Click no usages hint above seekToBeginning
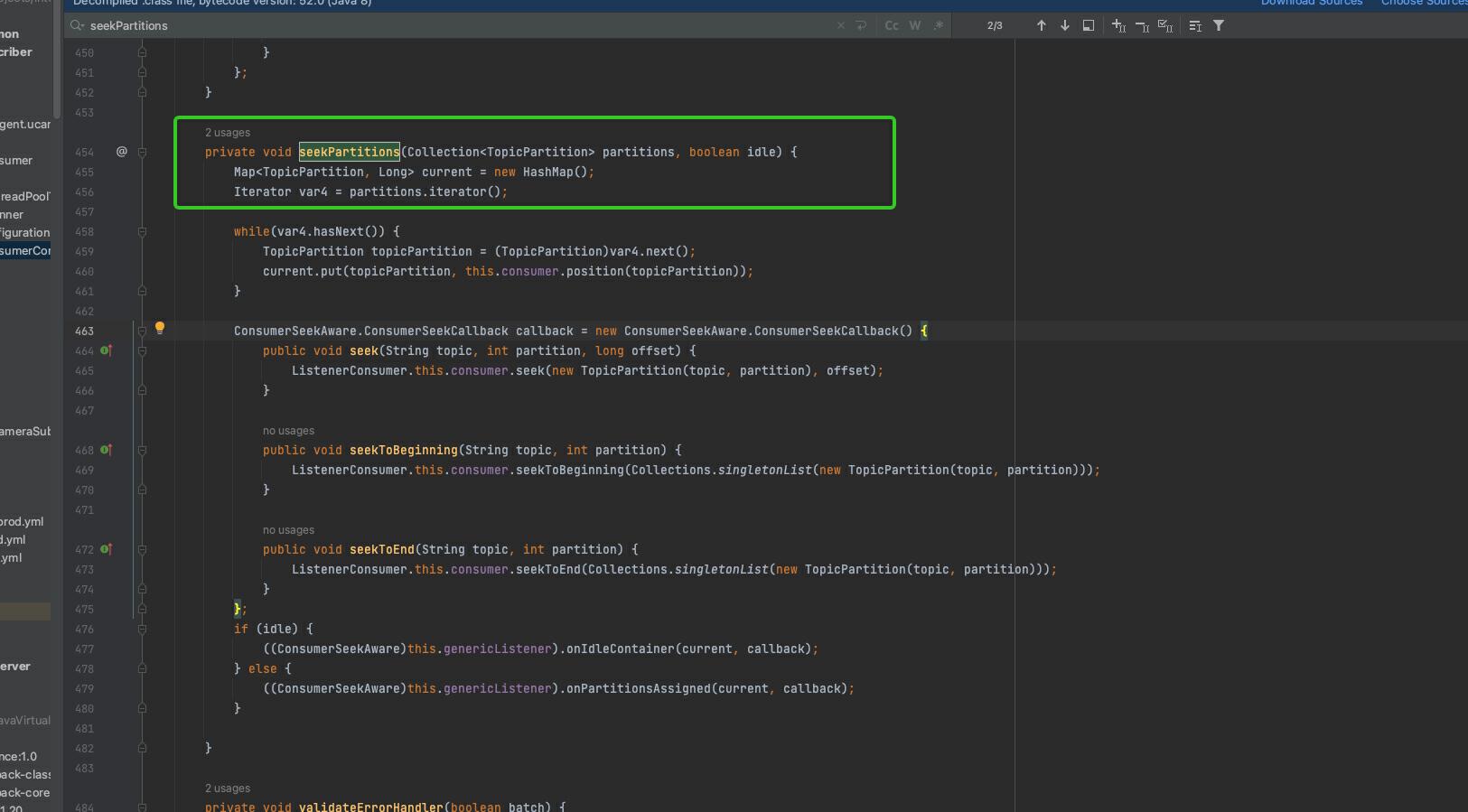Viewport: 1468px width, 812px height. pos(288,431)
